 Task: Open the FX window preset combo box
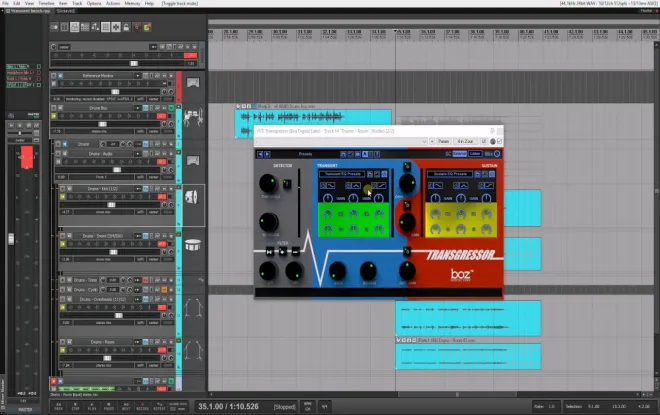(342, 141)
